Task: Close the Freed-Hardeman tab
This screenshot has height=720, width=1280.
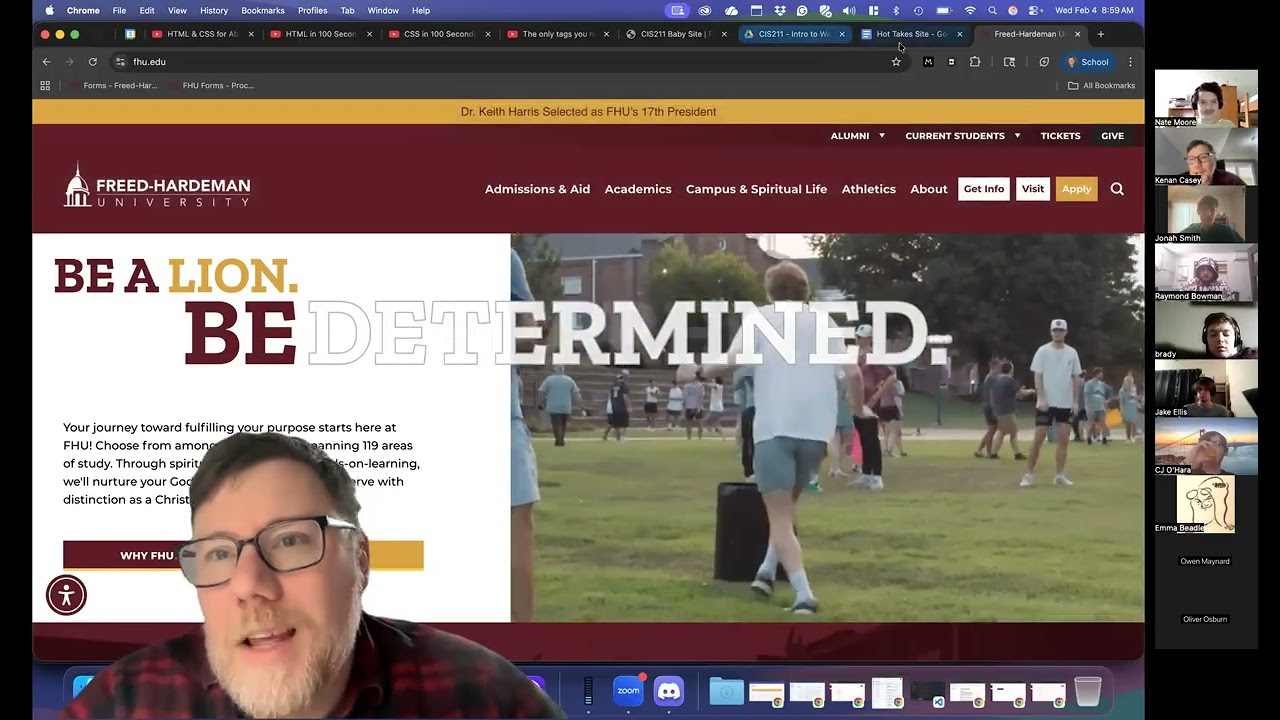Action: pyautogui.click(x=1077, y=34)
